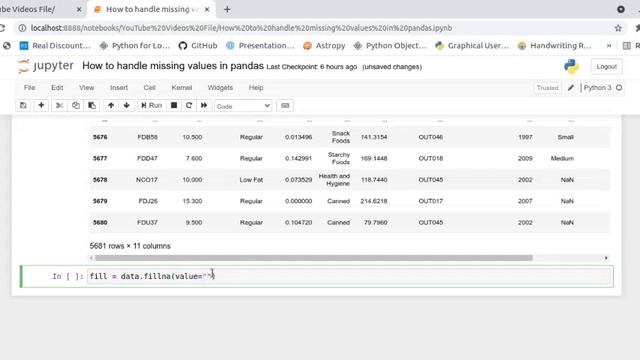Image resolution: width=640 pixels, height=360 pixels.
Task: Click the Jupyter logo
Action: [x=46, y=66]
